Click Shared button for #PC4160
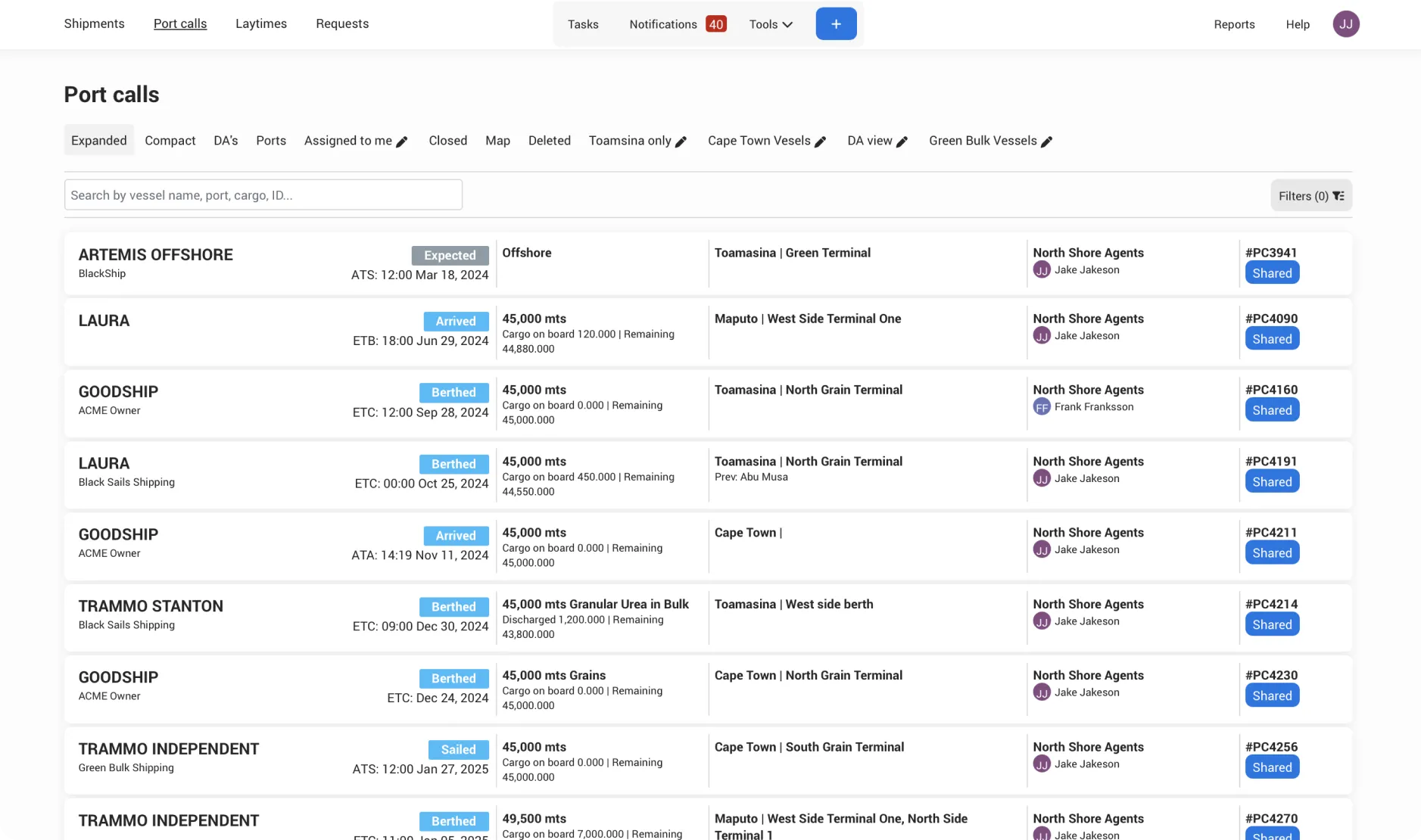The height and width of the screenshot is (840, 1421). [x=1272, y=410]
